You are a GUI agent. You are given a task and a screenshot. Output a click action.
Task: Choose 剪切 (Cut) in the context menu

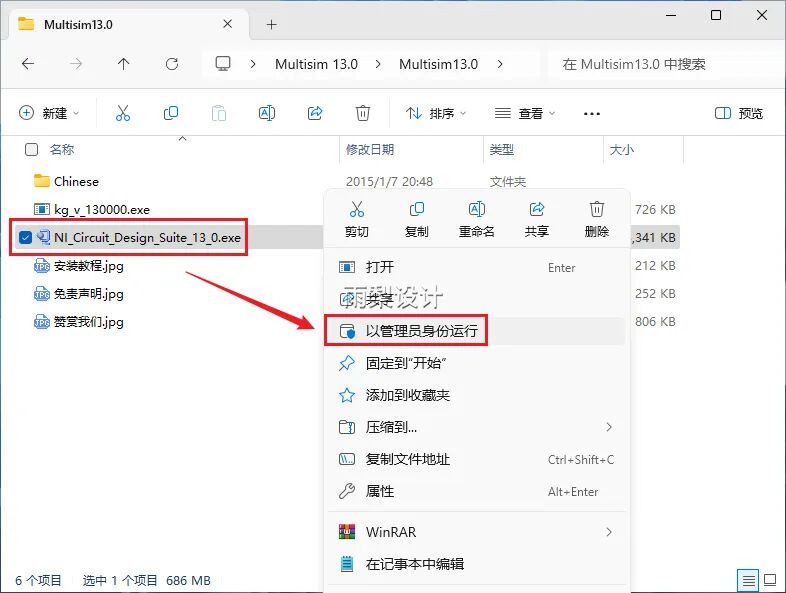coord(357,219)
